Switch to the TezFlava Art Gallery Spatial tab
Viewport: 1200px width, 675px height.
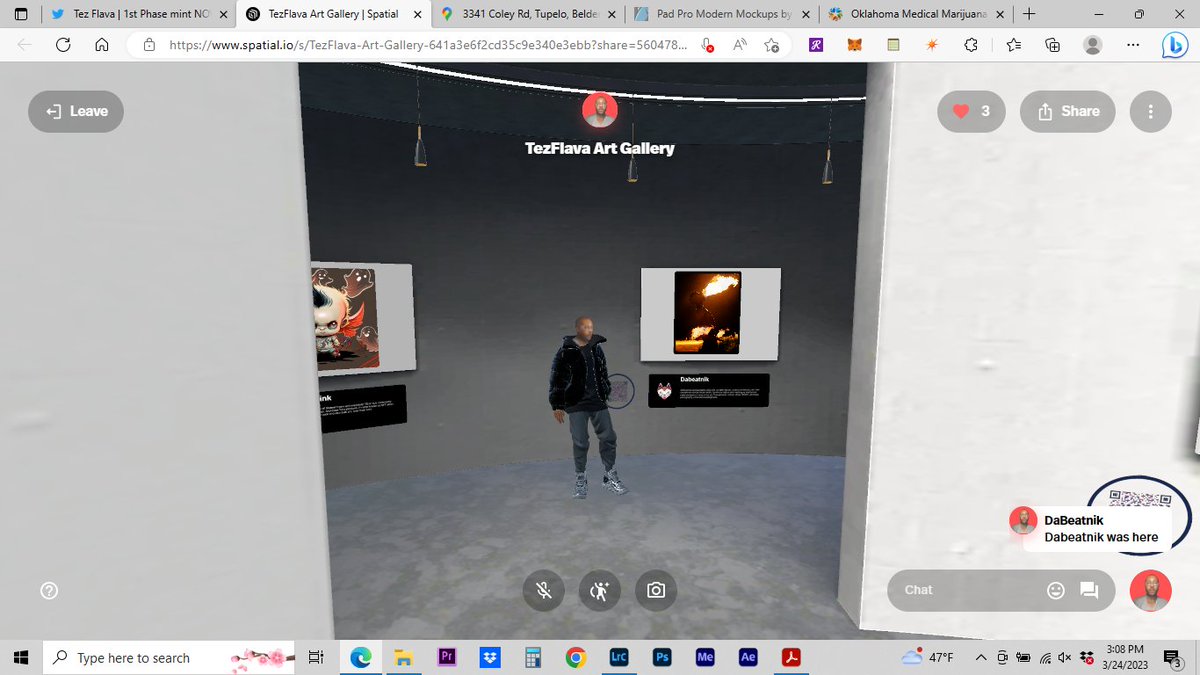point(335,14)
